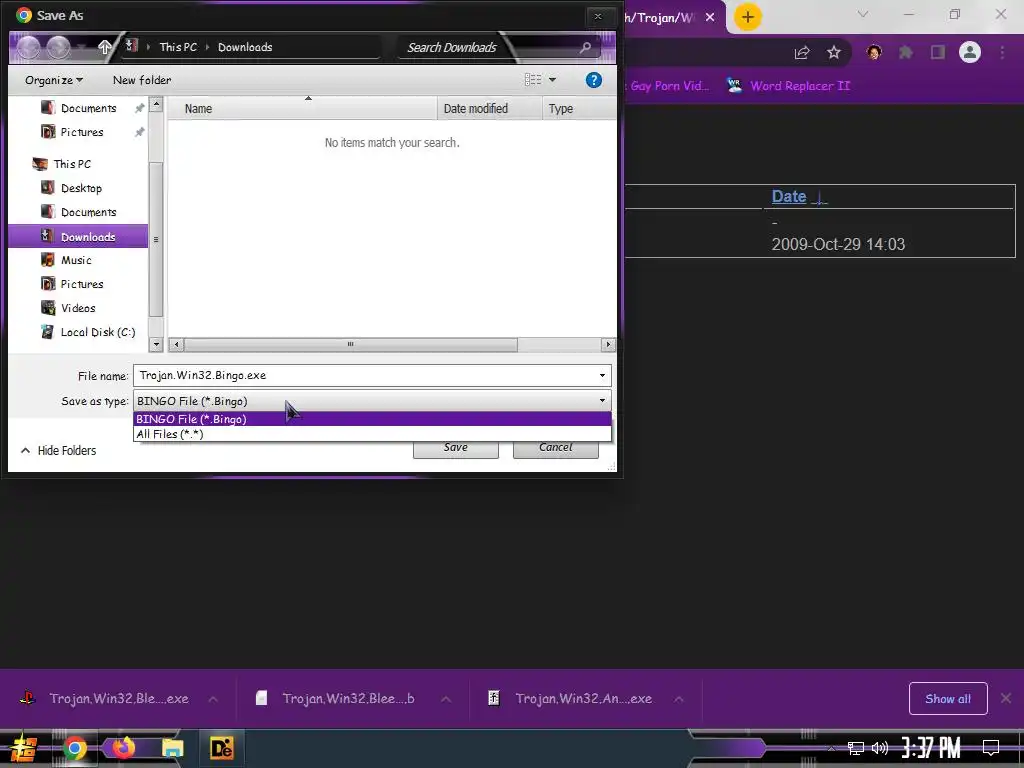Bookmark this page with the star icon
The width and height of the screenshot is (1024, 768).
[834, 53]
